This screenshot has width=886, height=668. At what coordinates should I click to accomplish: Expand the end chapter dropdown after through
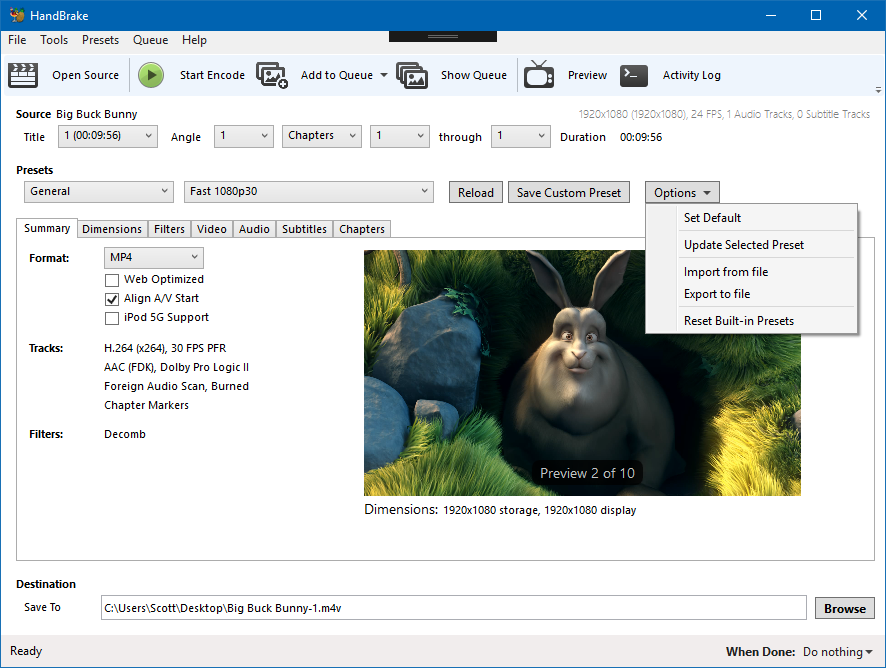520,136
